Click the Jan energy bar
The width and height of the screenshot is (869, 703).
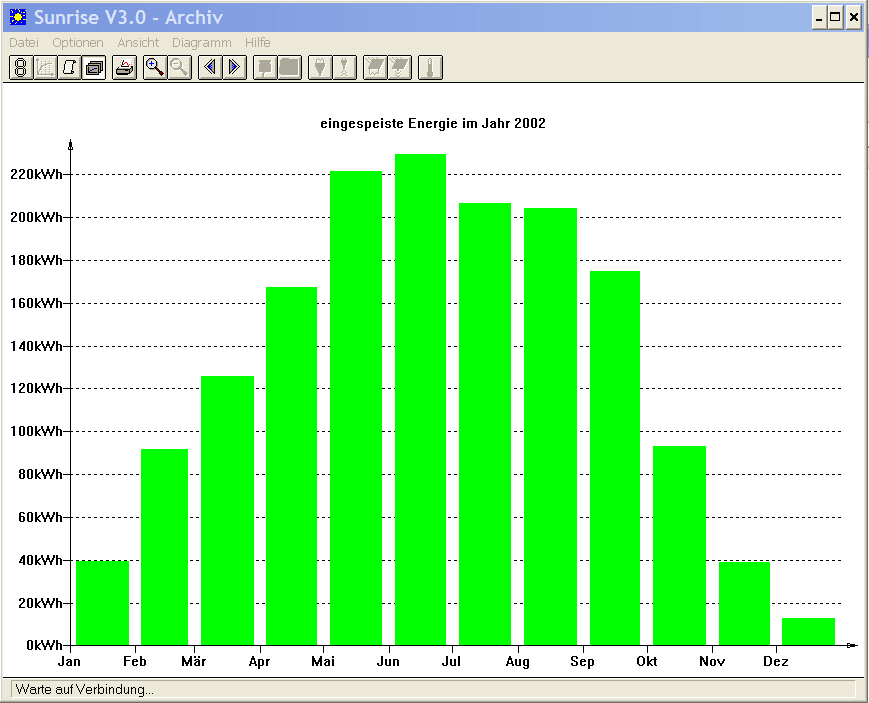103,603
